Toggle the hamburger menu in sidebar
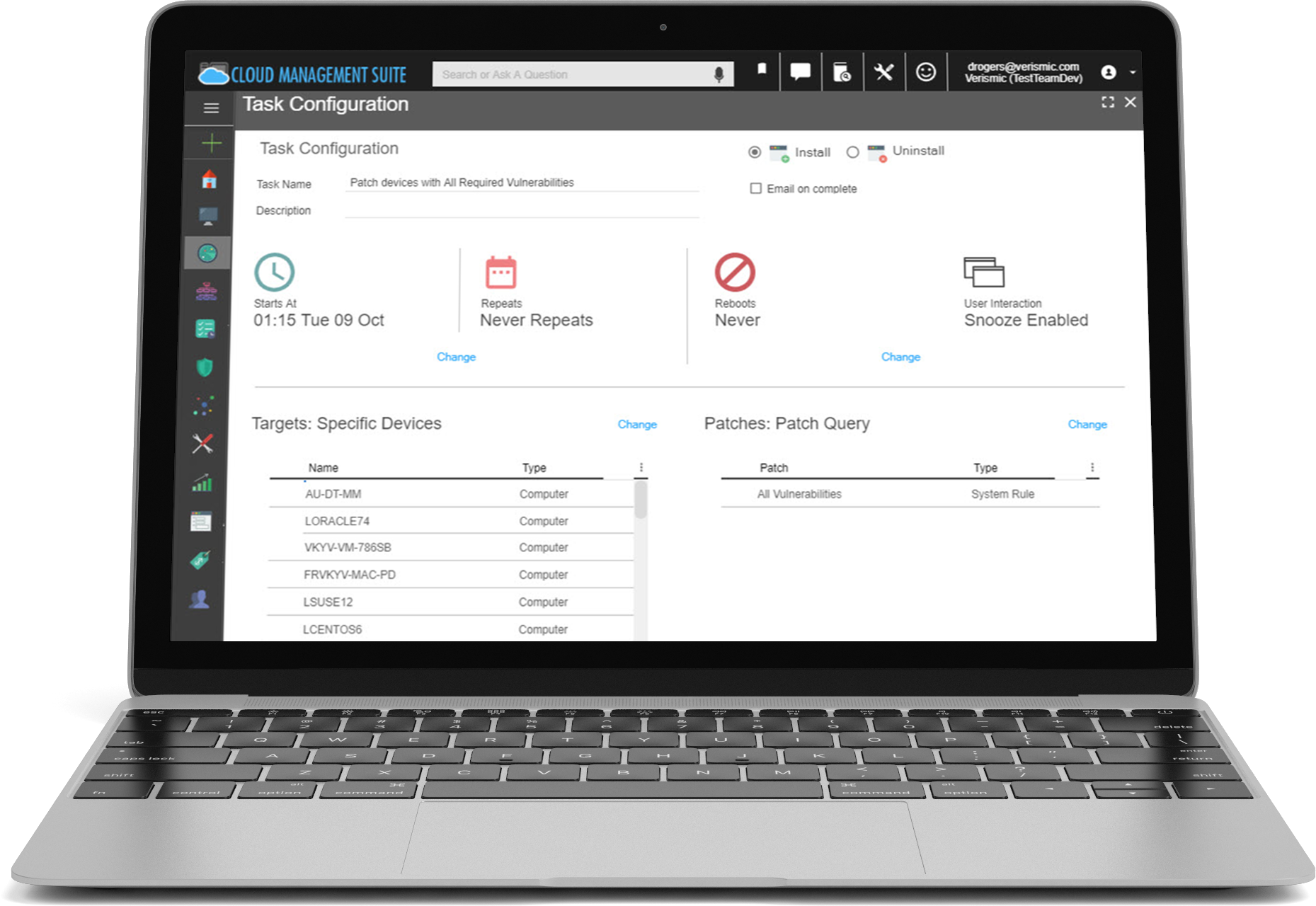Screen dimensions: 1316x906 211,108
